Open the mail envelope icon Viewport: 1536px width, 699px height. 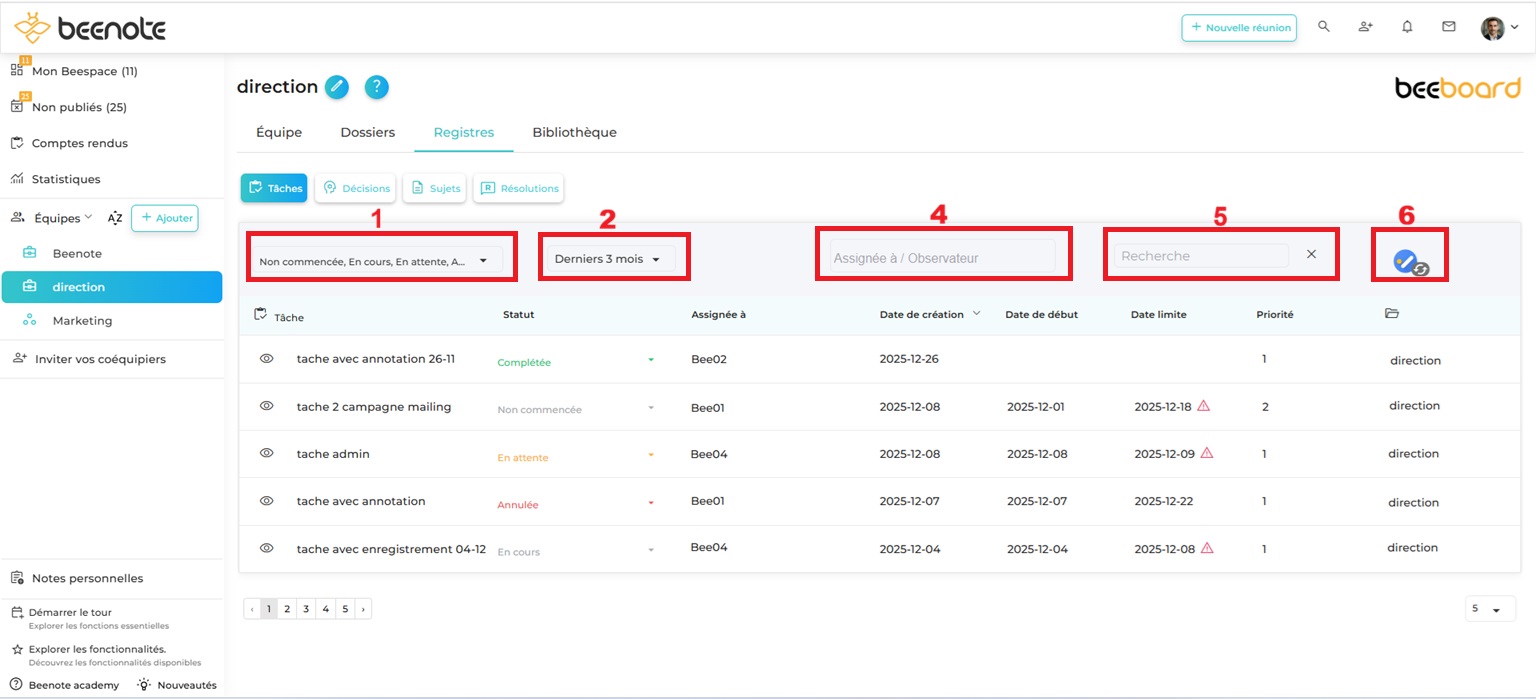[x=1448, y=27]
